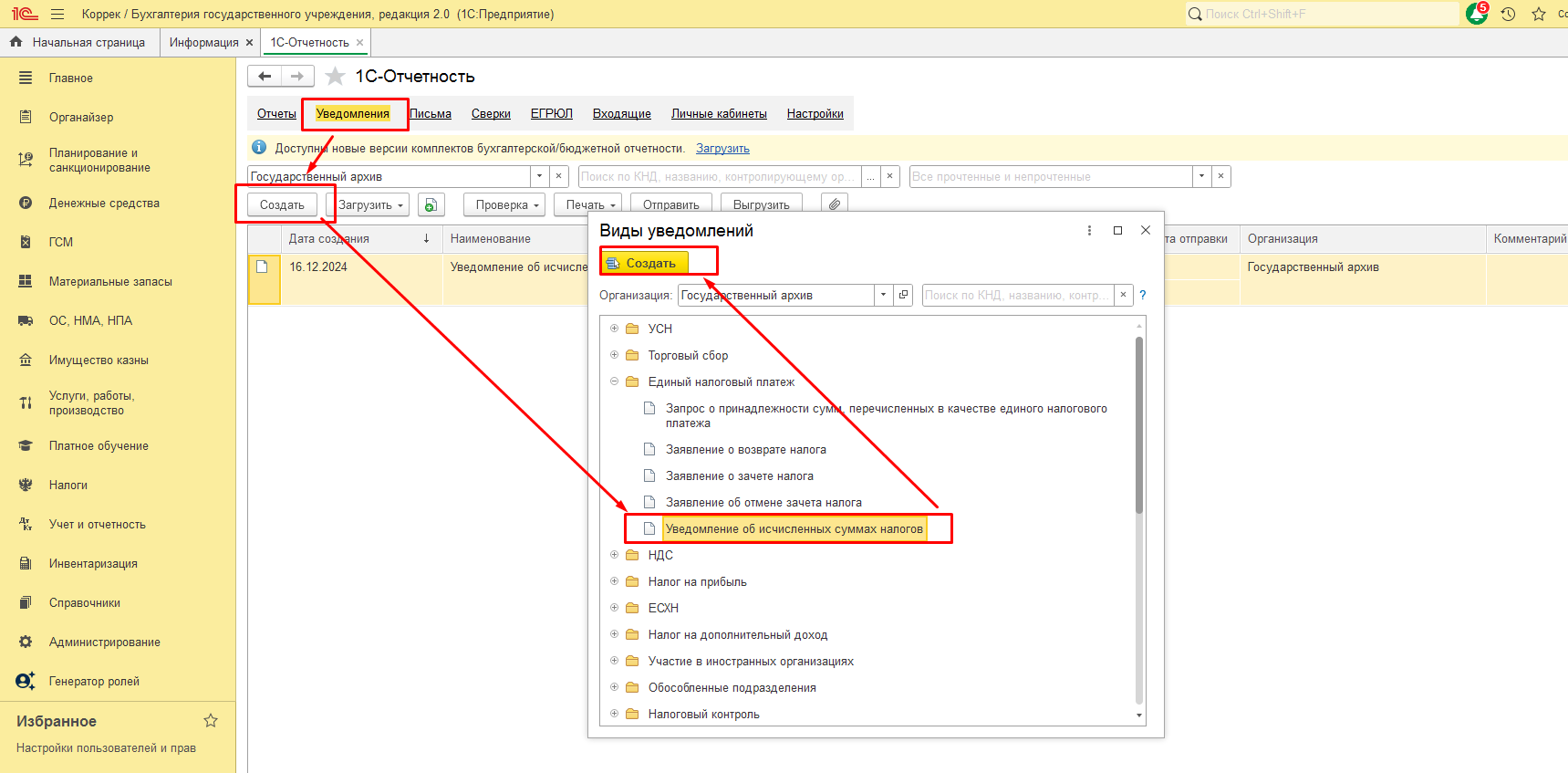This screenshot has height=773, width=1568.
Task: Open the Загрузить dropdown button
Action: coord(369,204)
